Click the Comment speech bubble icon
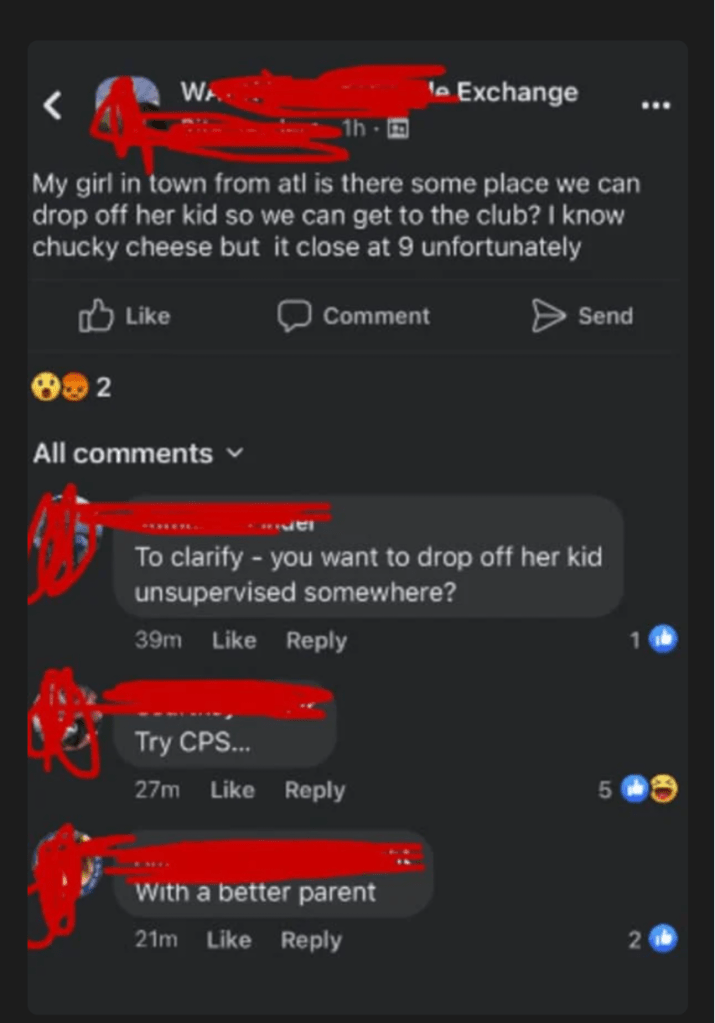The width and height of the screenshot is (715, 1023). pos(294,316)
